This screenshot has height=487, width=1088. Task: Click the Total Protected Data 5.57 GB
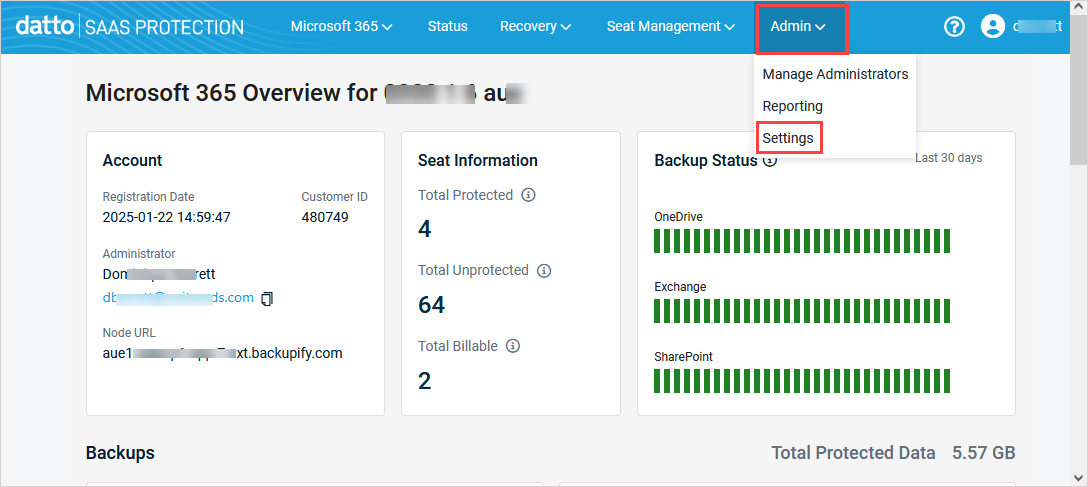983,453
